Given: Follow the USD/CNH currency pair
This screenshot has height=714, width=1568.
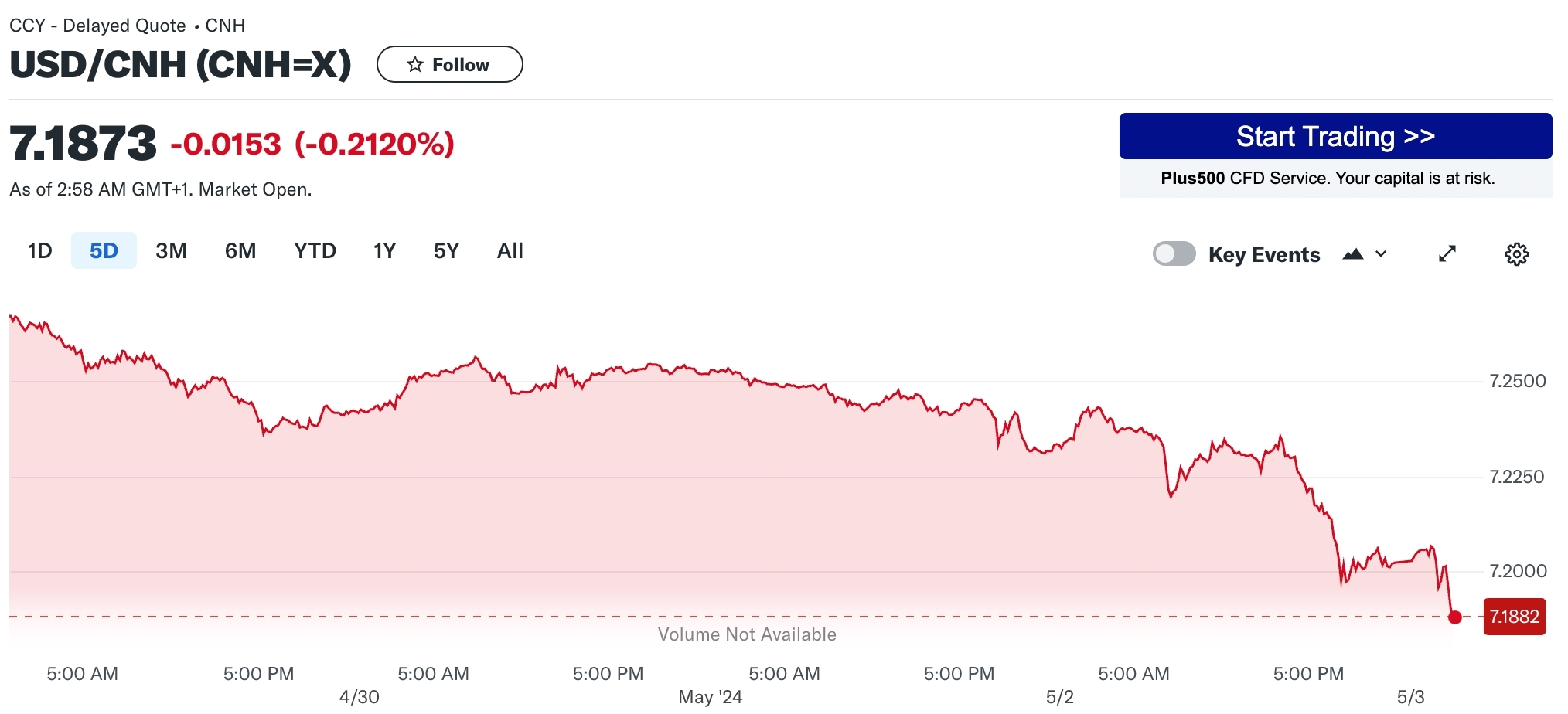Looking at the screenshot, I should pos(449,64).
